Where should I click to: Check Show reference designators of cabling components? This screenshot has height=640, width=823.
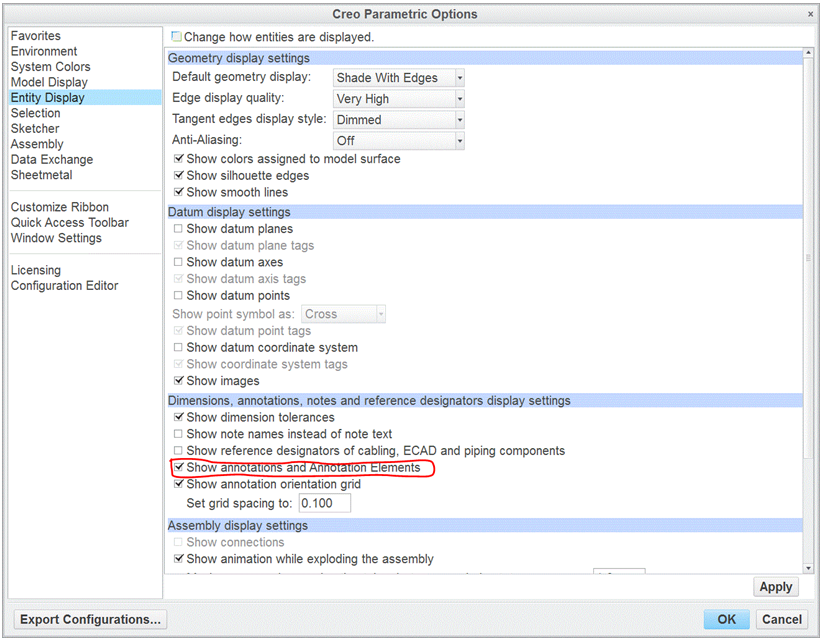pyautogui.click(x=178, y=450)
